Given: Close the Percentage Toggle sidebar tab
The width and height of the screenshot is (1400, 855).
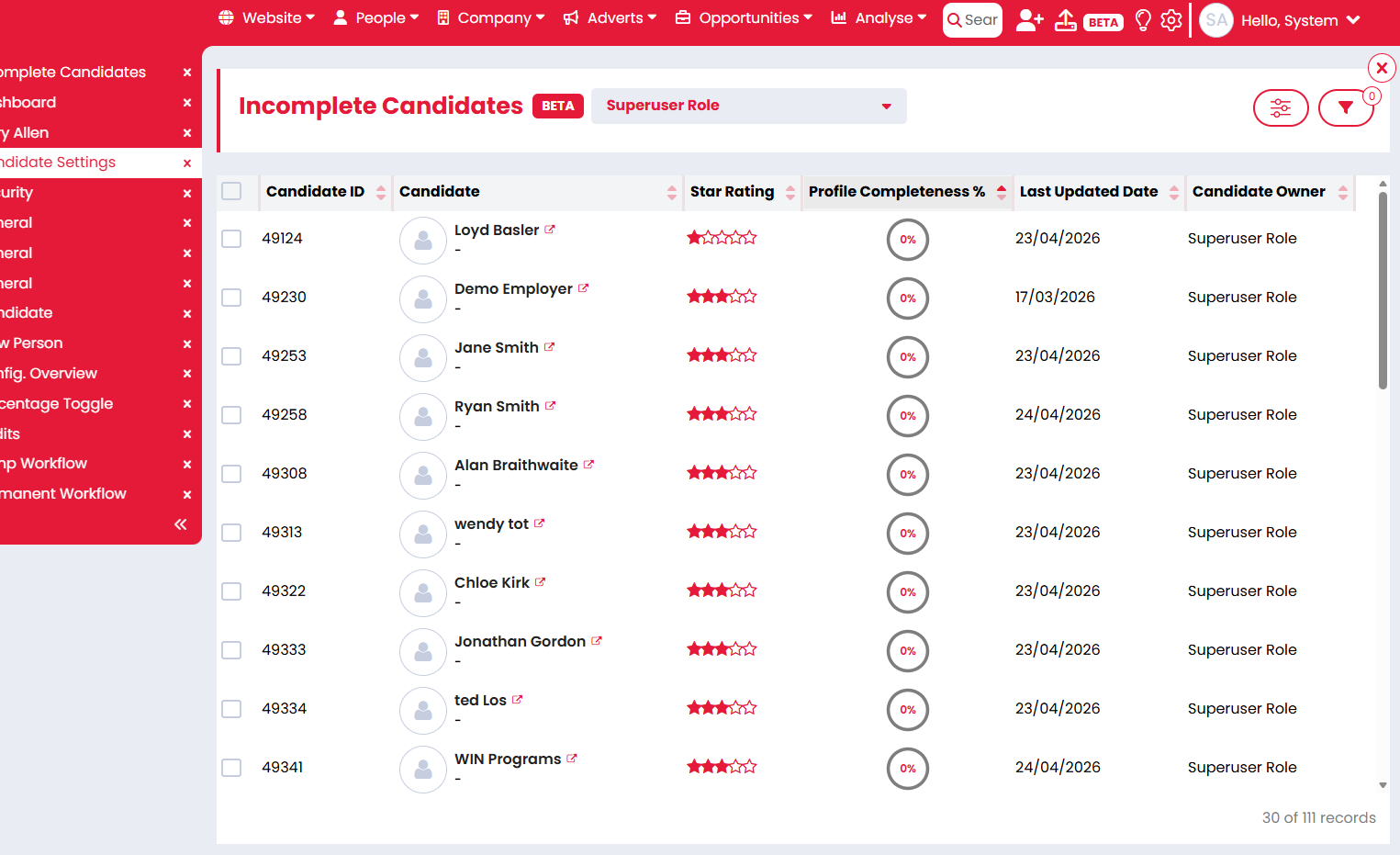Looking at the screenshot, I should coord(187,404).
